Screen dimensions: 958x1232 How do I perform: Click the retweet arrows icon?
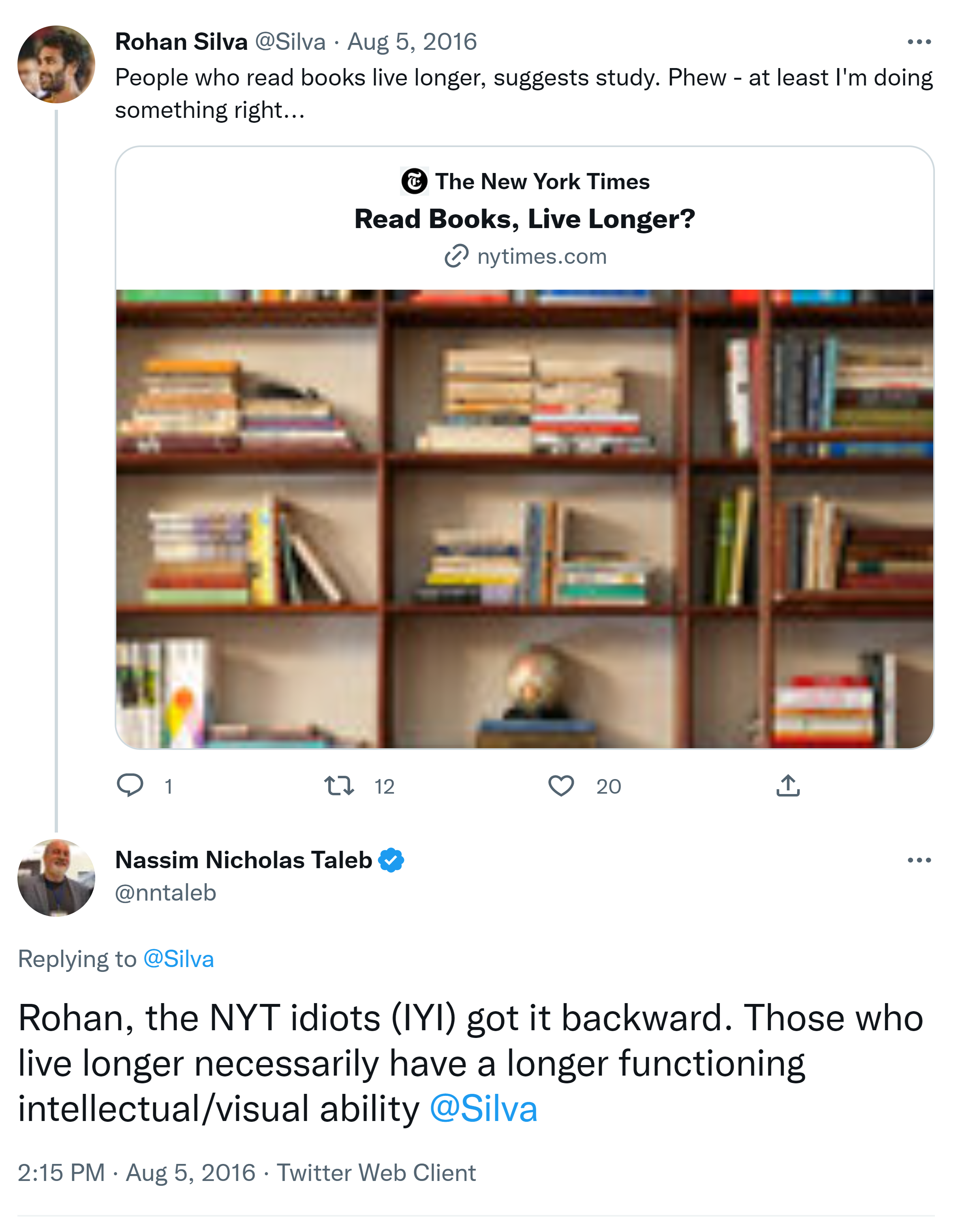[339, 785]
